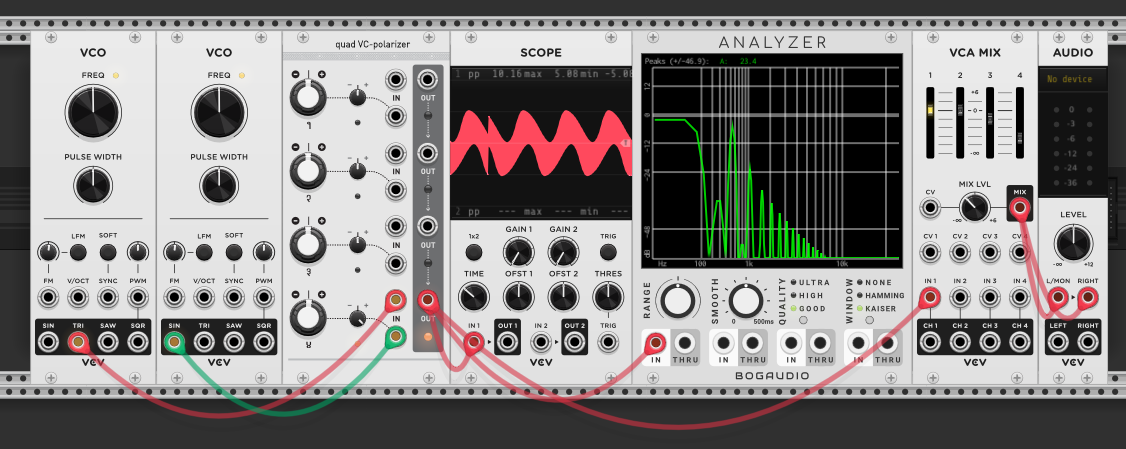
Task: Click the SIN output jack on second VCO
Action: [x=174, y=342]
